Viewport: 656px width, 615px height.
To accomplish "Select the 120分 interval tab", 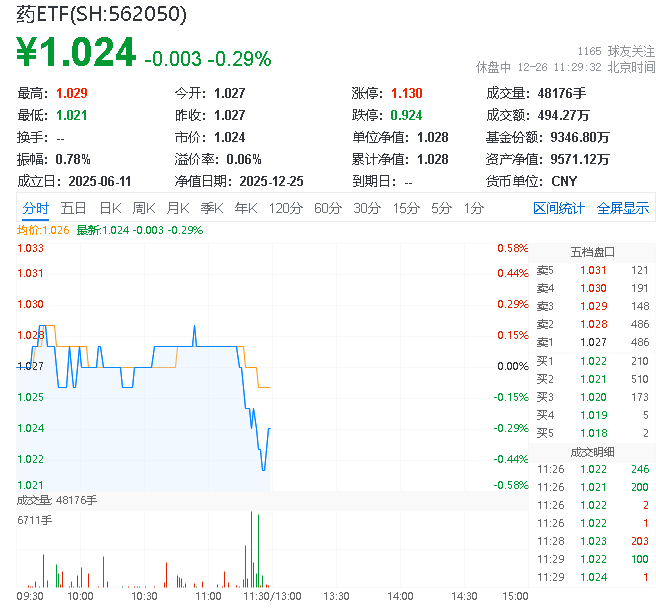I will point(285,208).
